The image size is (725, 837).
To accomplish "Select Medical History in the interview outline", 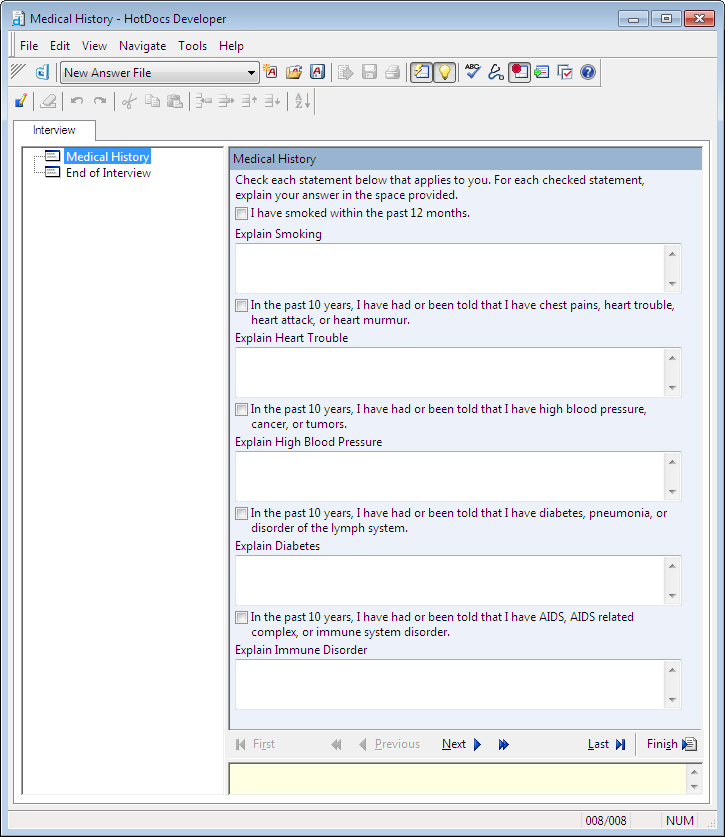I will 107,157.
